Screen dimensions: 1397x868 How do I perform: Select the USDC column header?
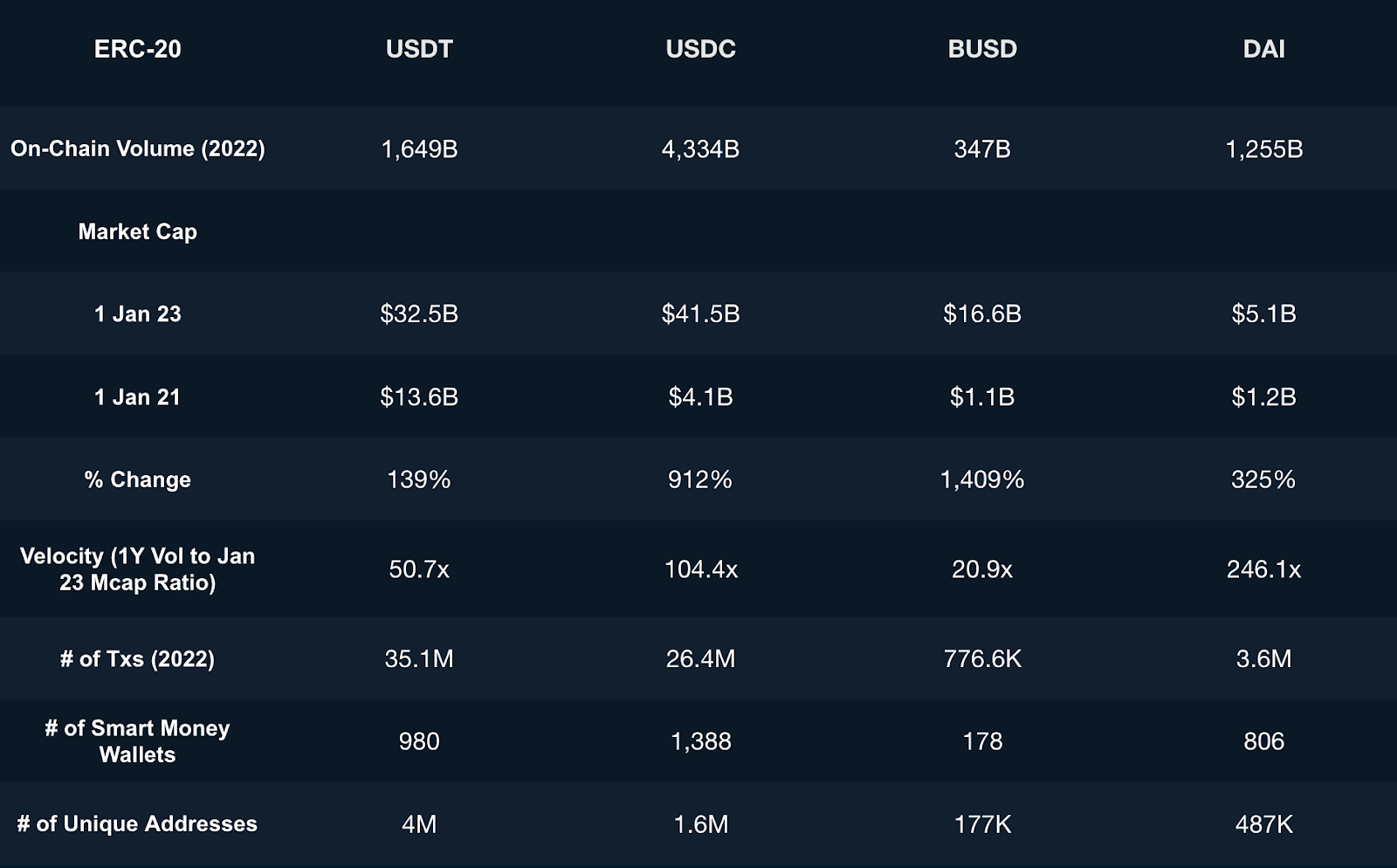700,49
